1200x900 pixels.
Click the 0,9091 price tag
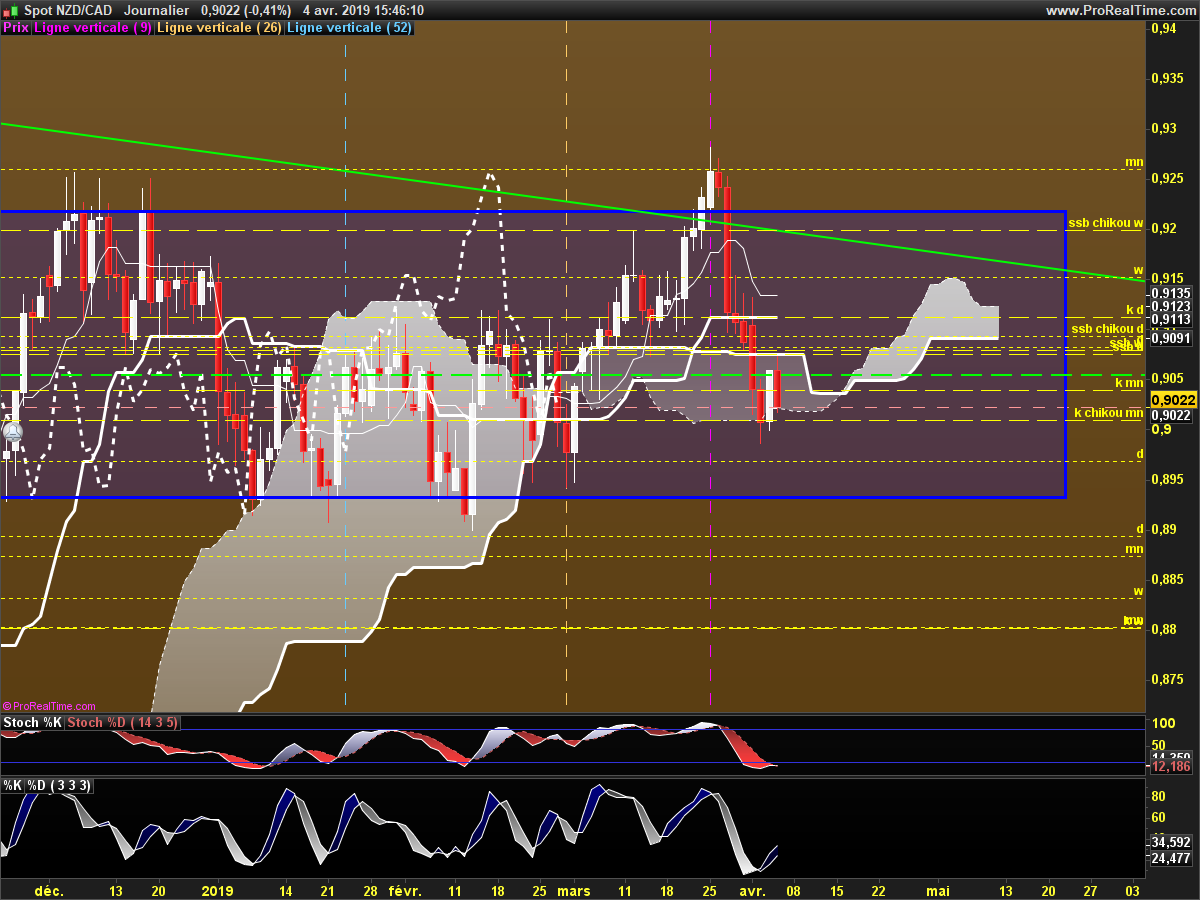pos(1169,338)
